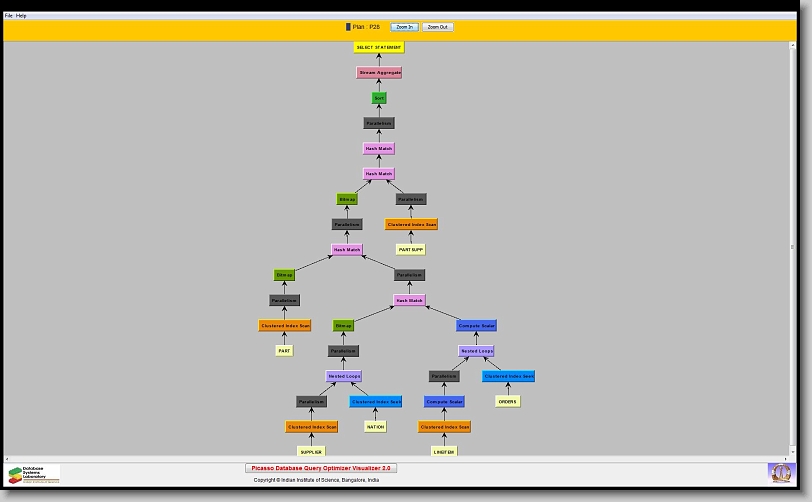Viewport: 812px width, 502px height.
Task: Click the Clustered Index Seek above ORDERS
Action: [x=508, y=376]
